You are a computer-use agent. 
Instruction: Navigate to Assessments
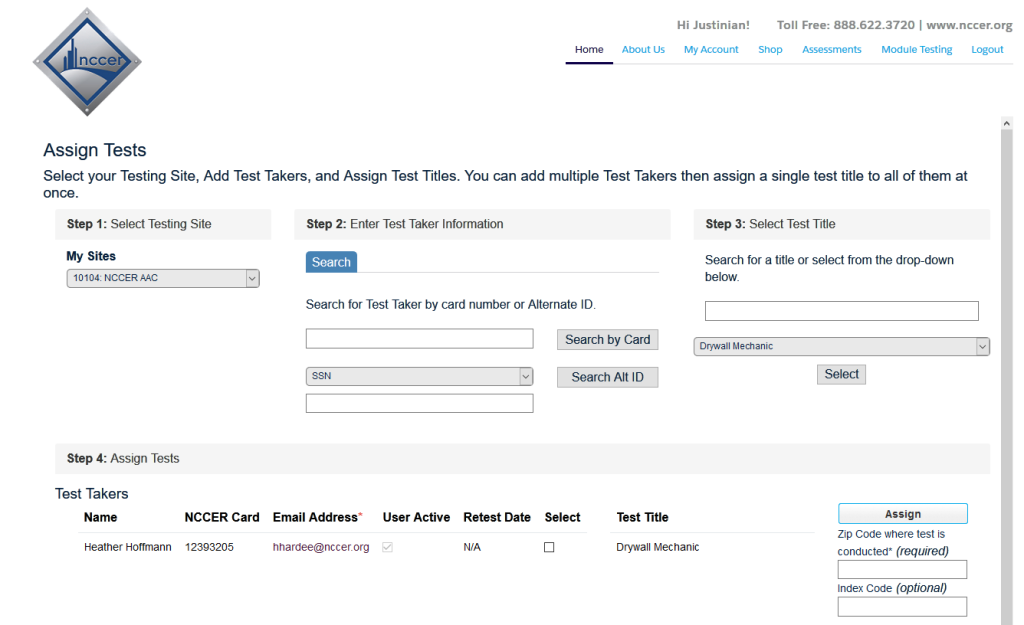tap(831, 50)
